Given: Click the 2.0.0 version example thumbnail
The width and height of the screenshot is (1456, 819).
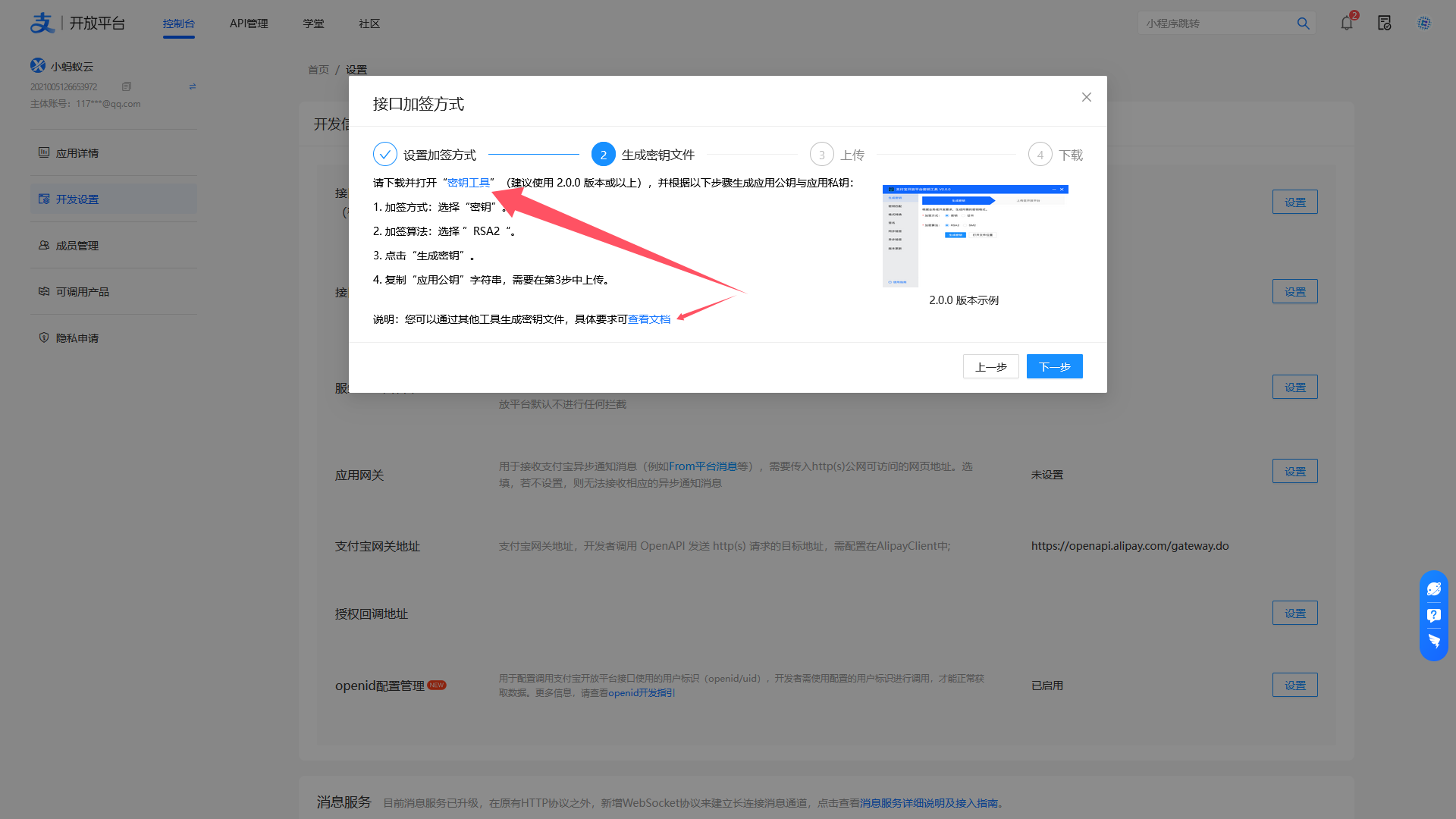Looking at the screenshot, I should tap(975, 235).
